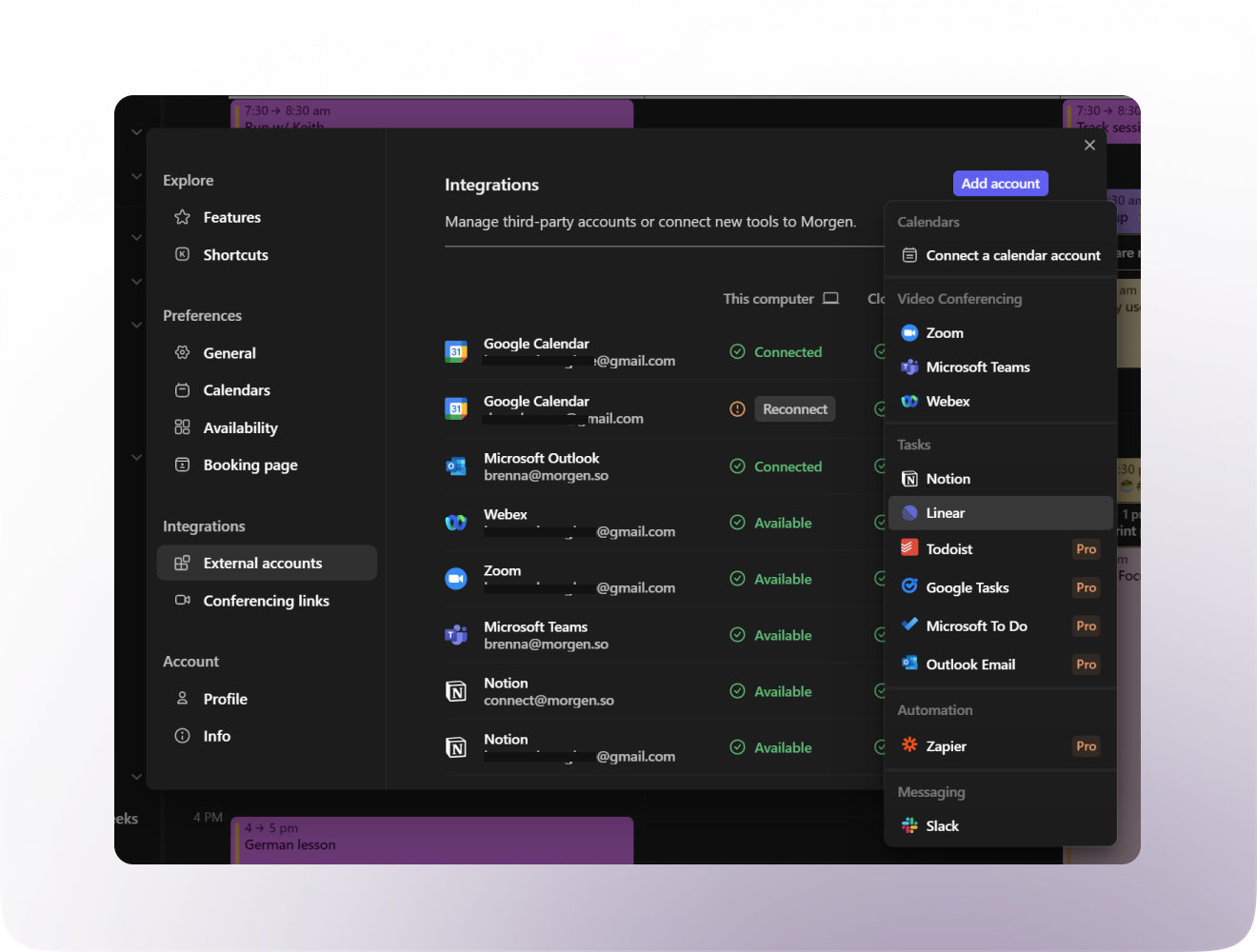Select Linear from the Tasks list
The image size is (1257, 952).
click(x=1000, y=513)
